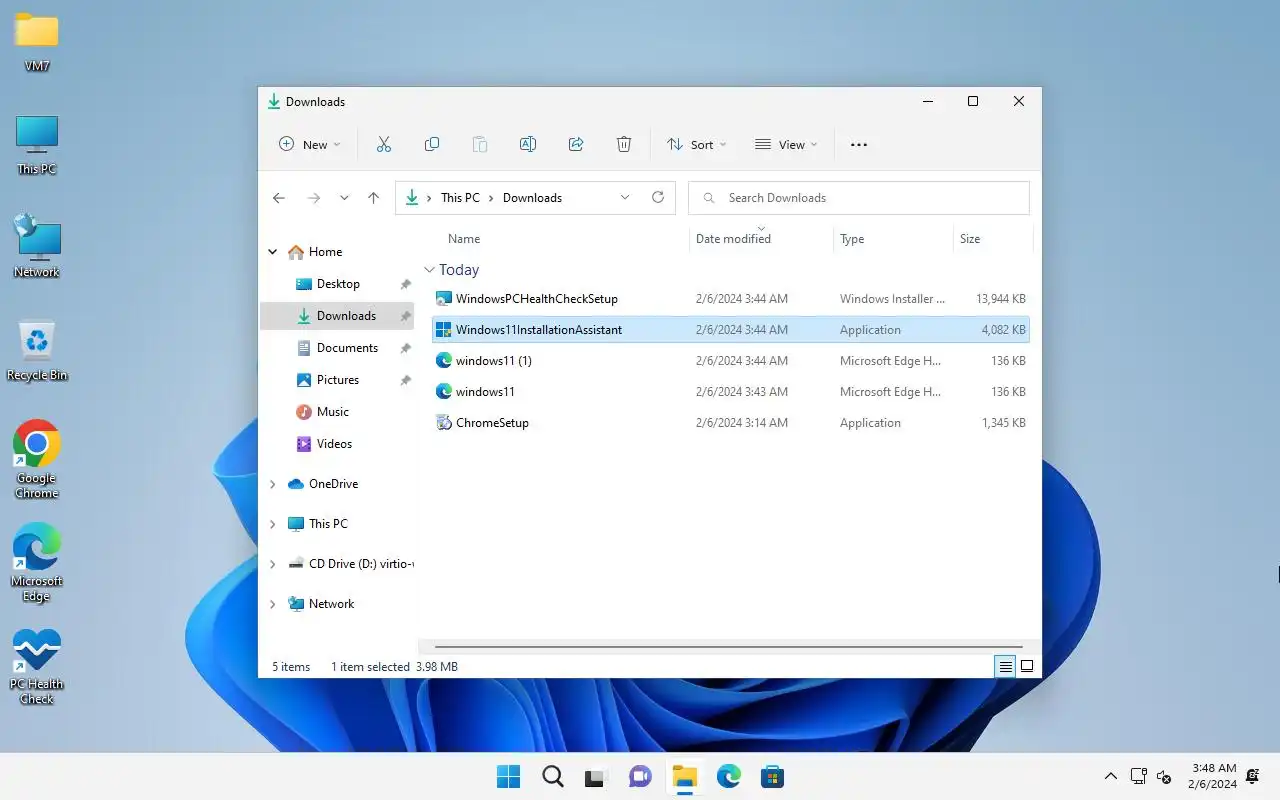Screen dimensions: 1280x800
Task: Open address bar history dropdown
Action: click(x=625, y=197)
